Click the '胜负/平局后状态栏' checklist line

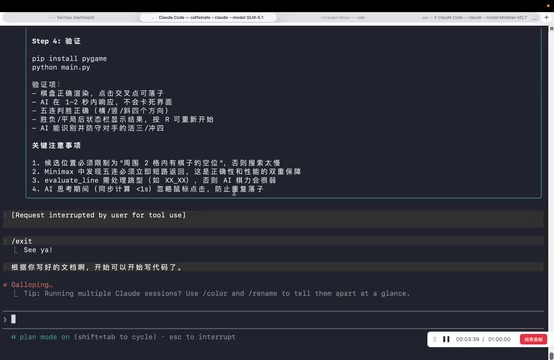coord(123,119)
